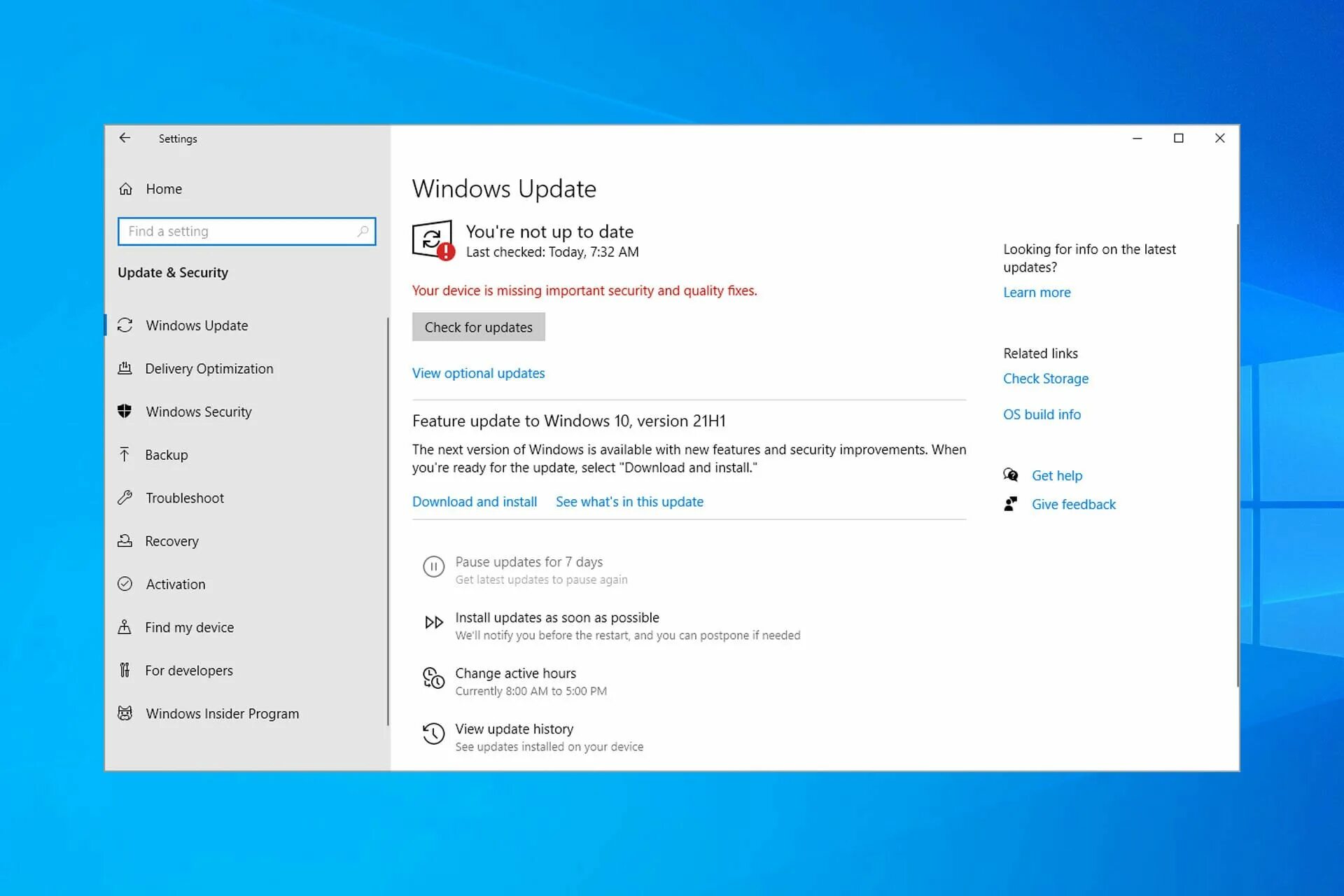Click the back arrow in Settings

tap(125, 138)
